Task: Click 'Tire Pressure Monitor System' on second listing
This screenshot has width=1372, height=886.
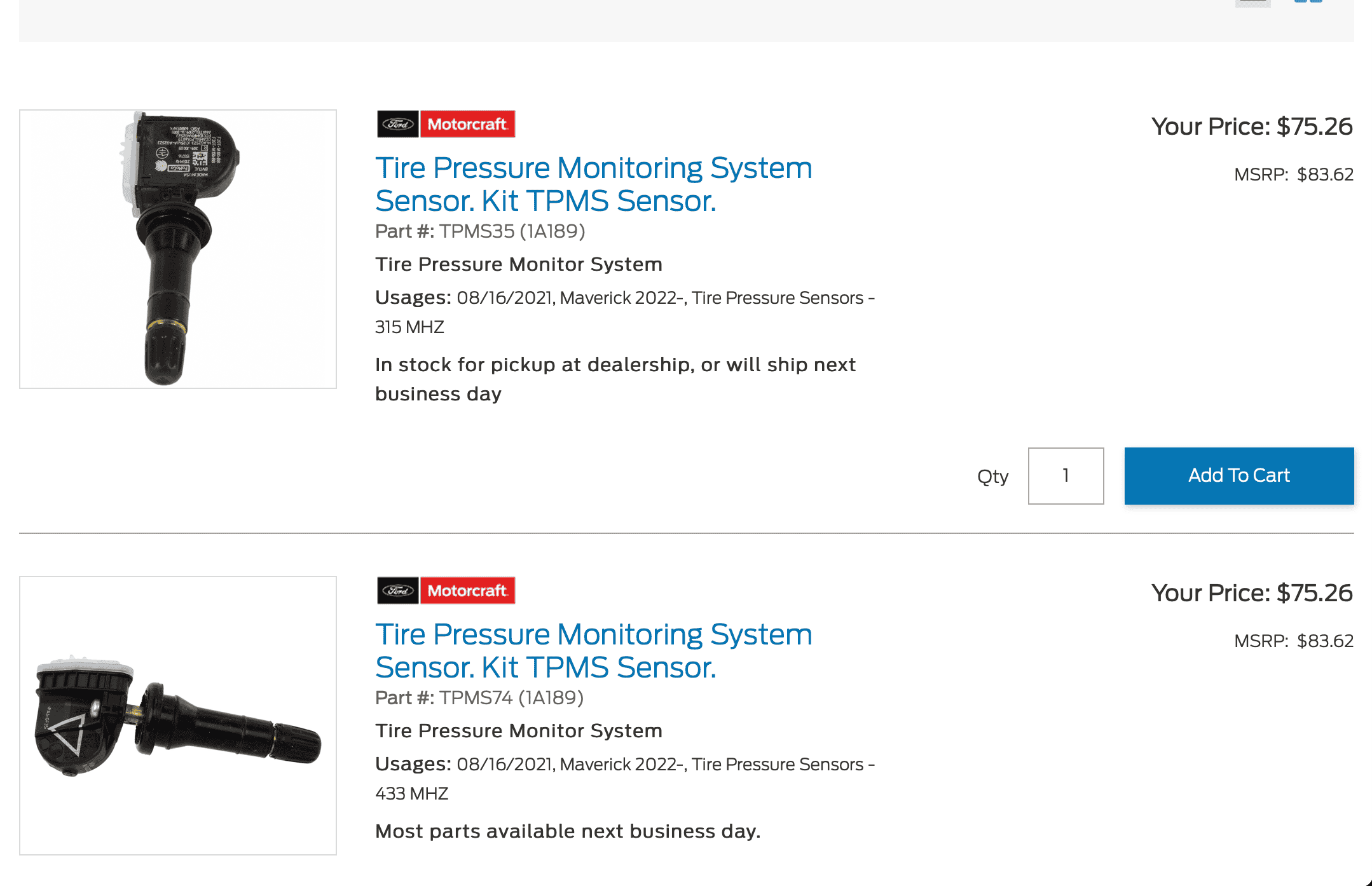Action: [x=519, y=731]
